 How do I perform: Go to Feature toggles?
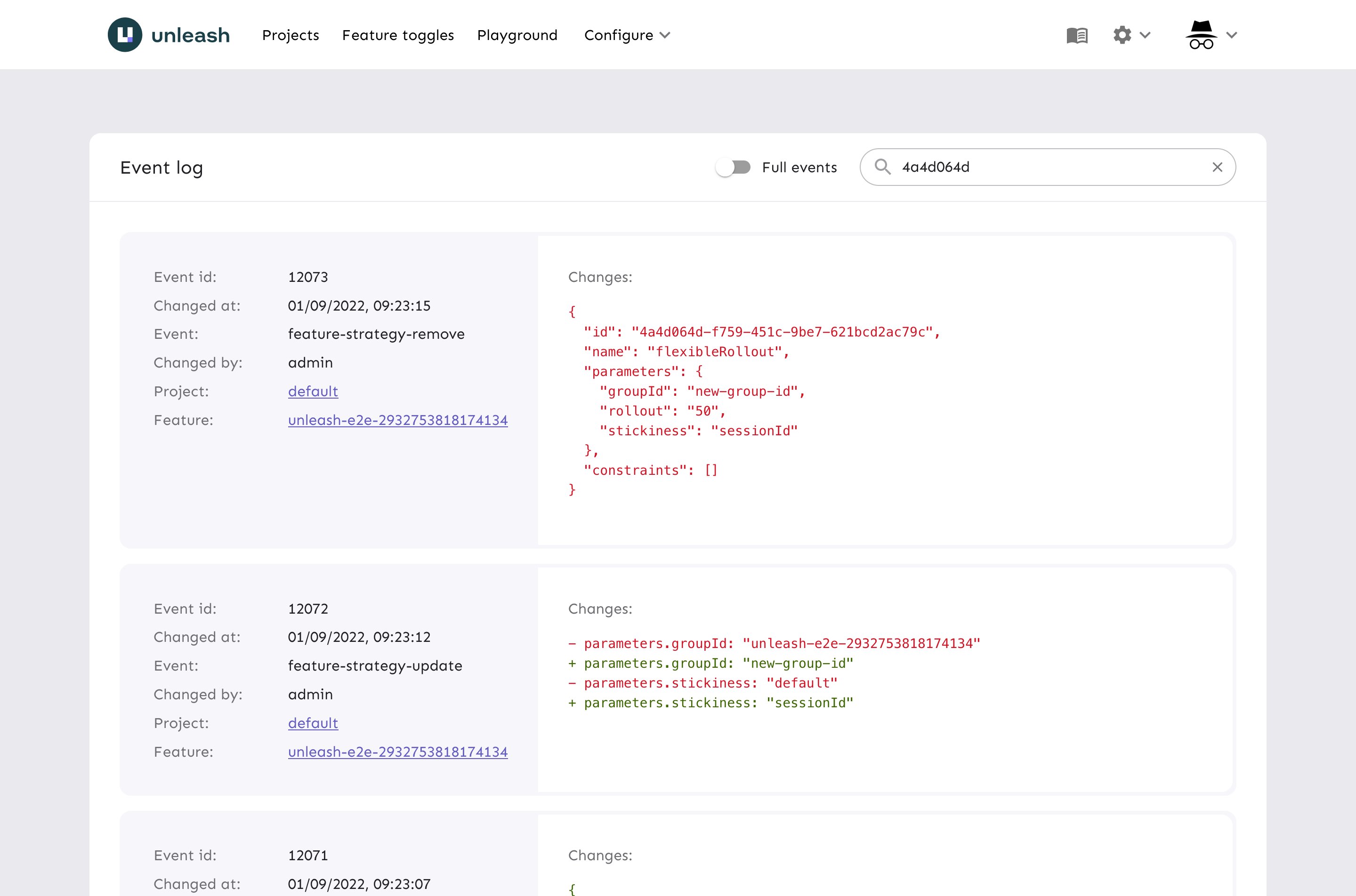pyautogui.click(x=398, y=35)
